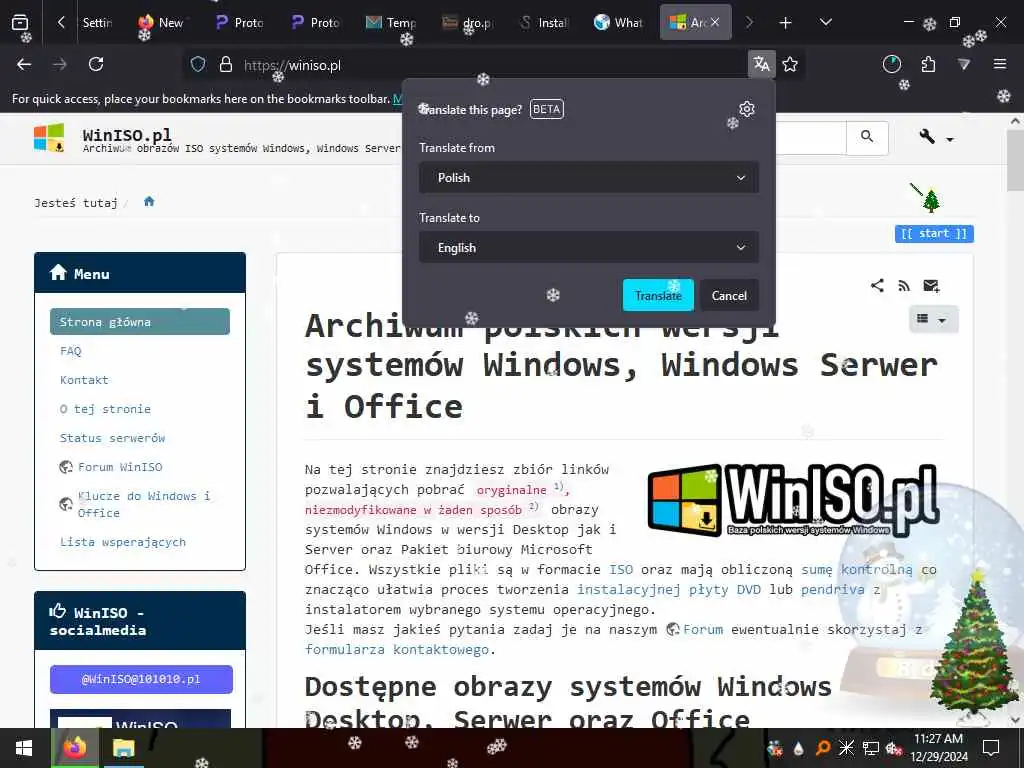The height and width of the screenshot is (768, 1024).
Task: Open File Explorer from taskbar
Action: coord(123,748)
